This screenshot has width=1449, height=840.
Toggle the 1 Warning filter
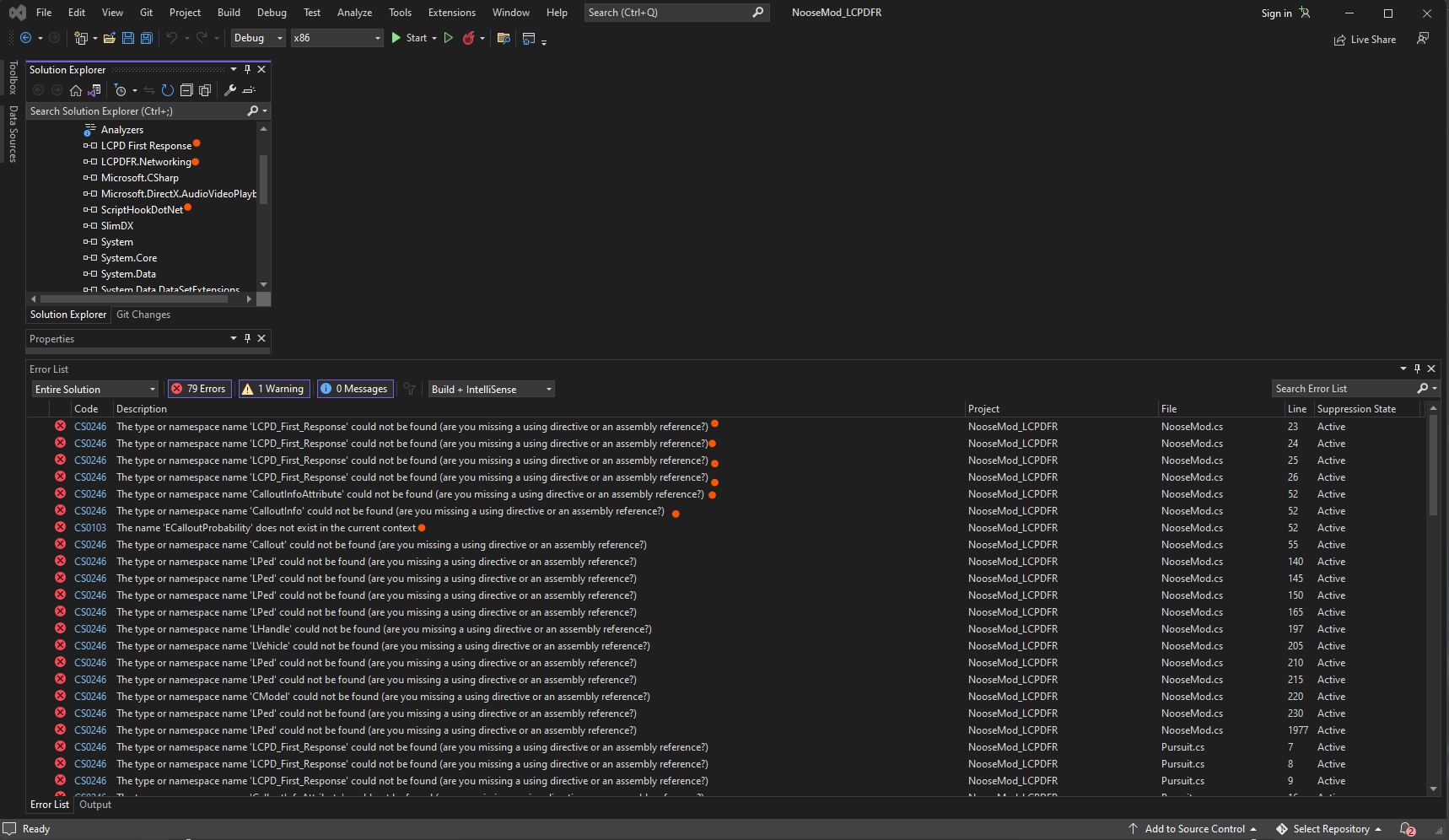tap(273, 389)
